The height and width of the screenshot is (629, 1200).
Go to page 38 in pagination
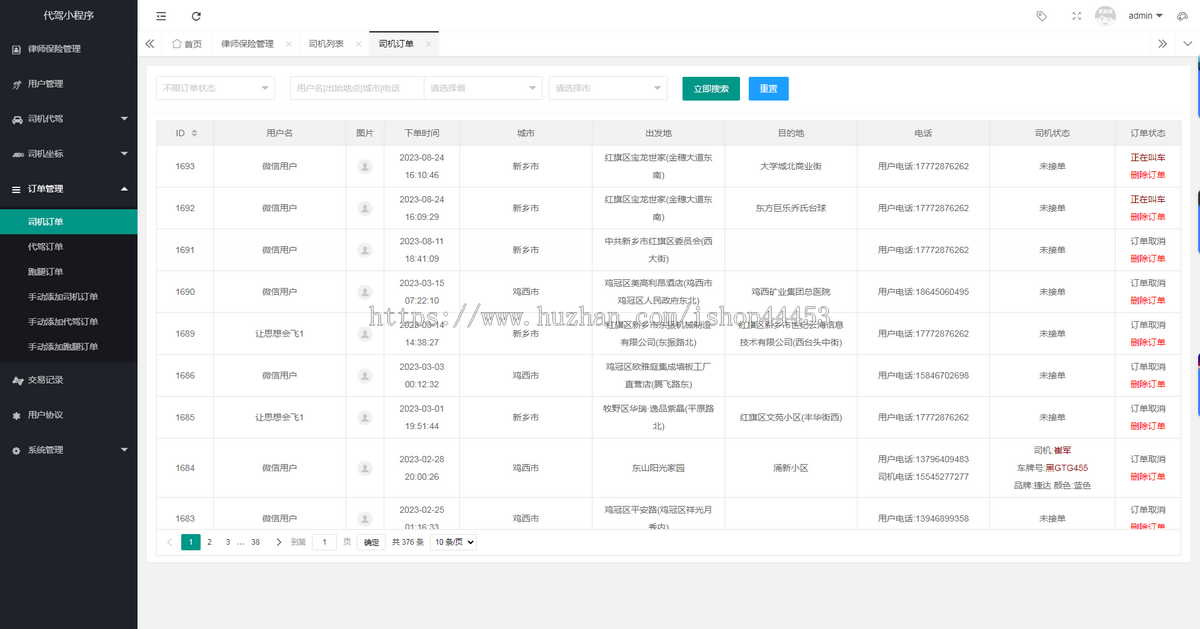[255, 542]
